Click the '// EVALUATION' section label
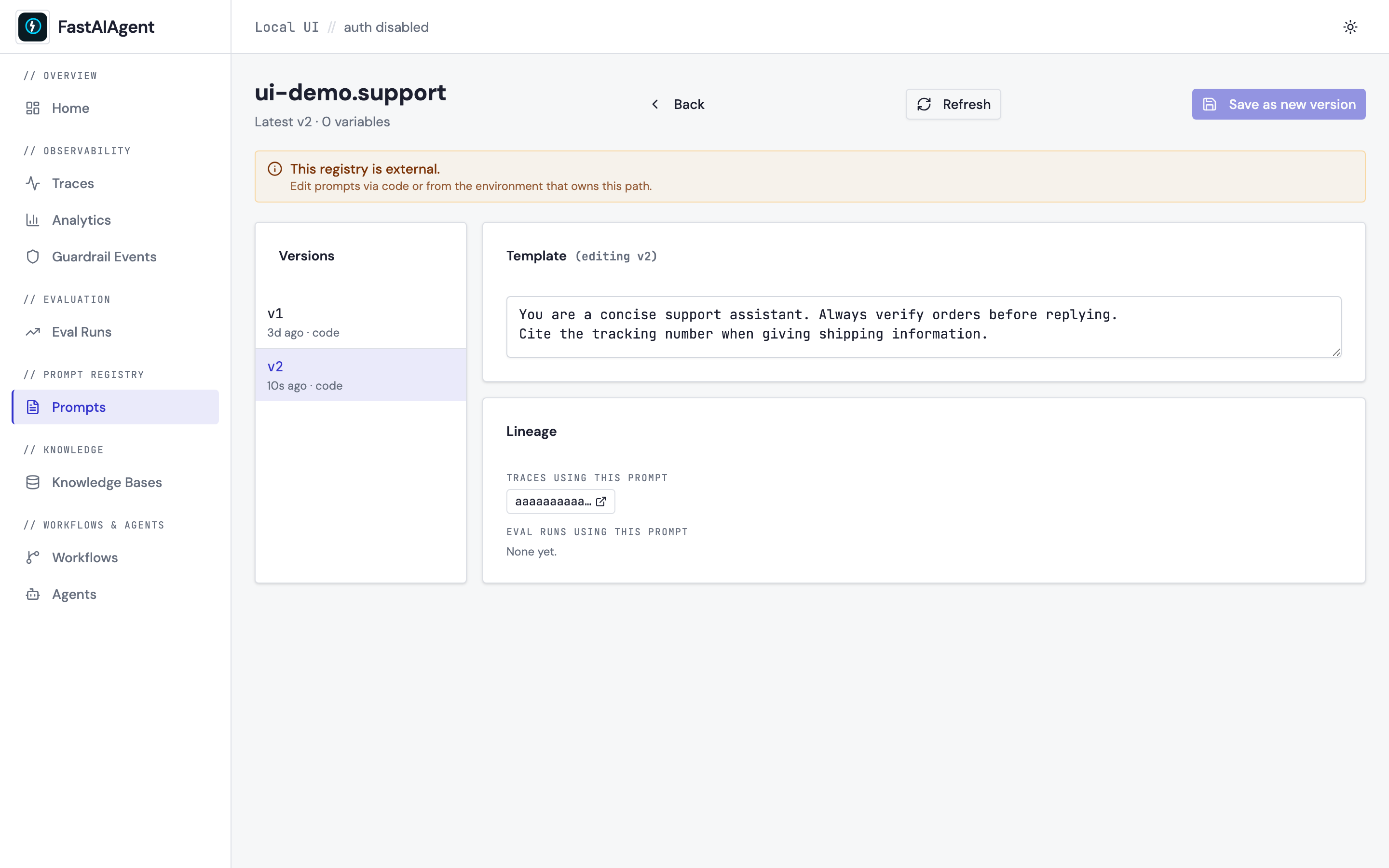This screenshot has width=1389, height=868. click(67, 299)
